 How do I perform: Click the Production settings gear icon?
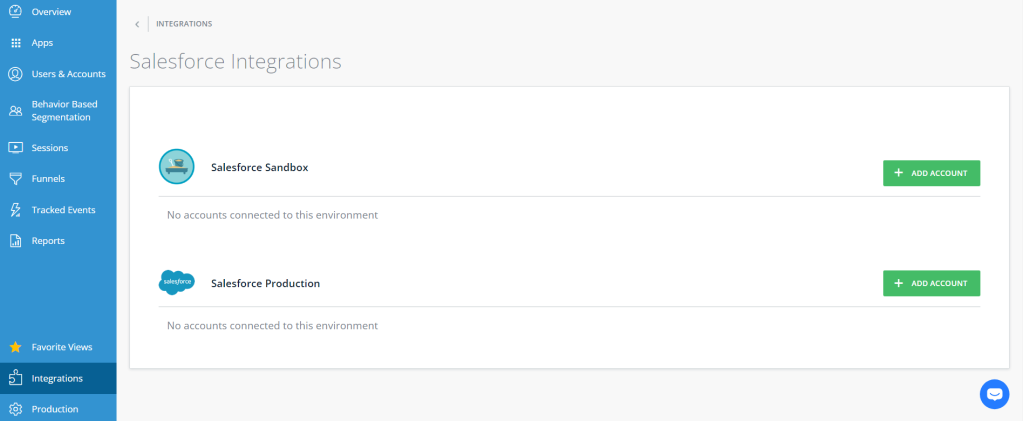(x=15, y=409)
